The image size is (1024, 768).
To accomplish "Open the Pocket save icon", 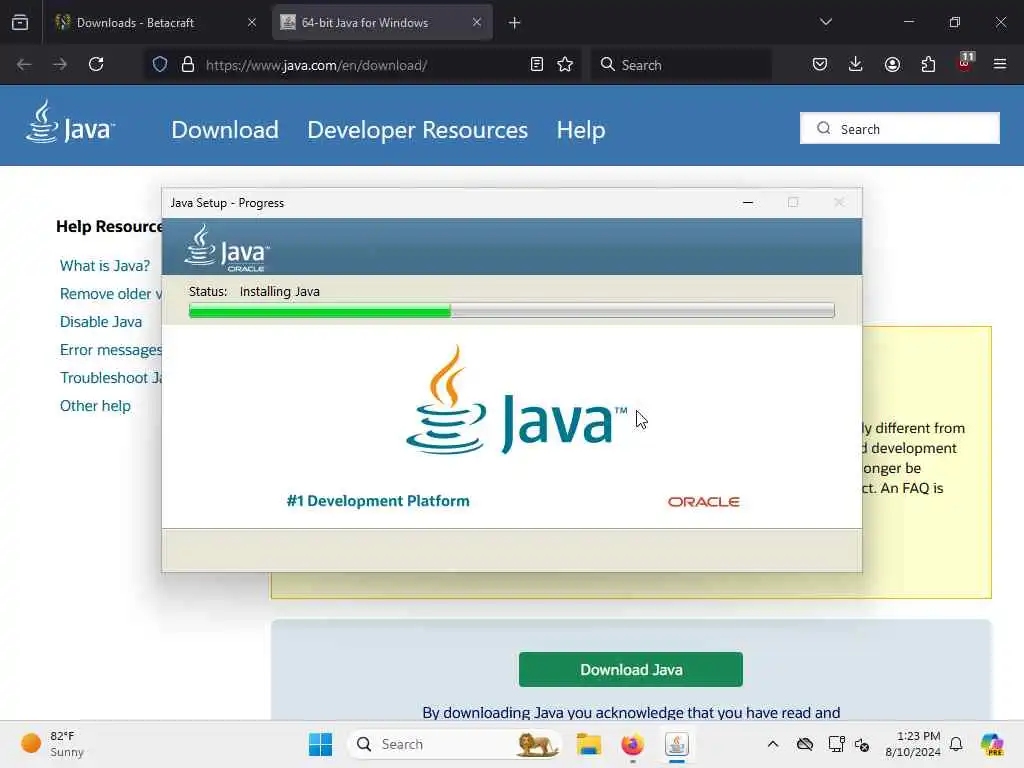I will (820, 64).
